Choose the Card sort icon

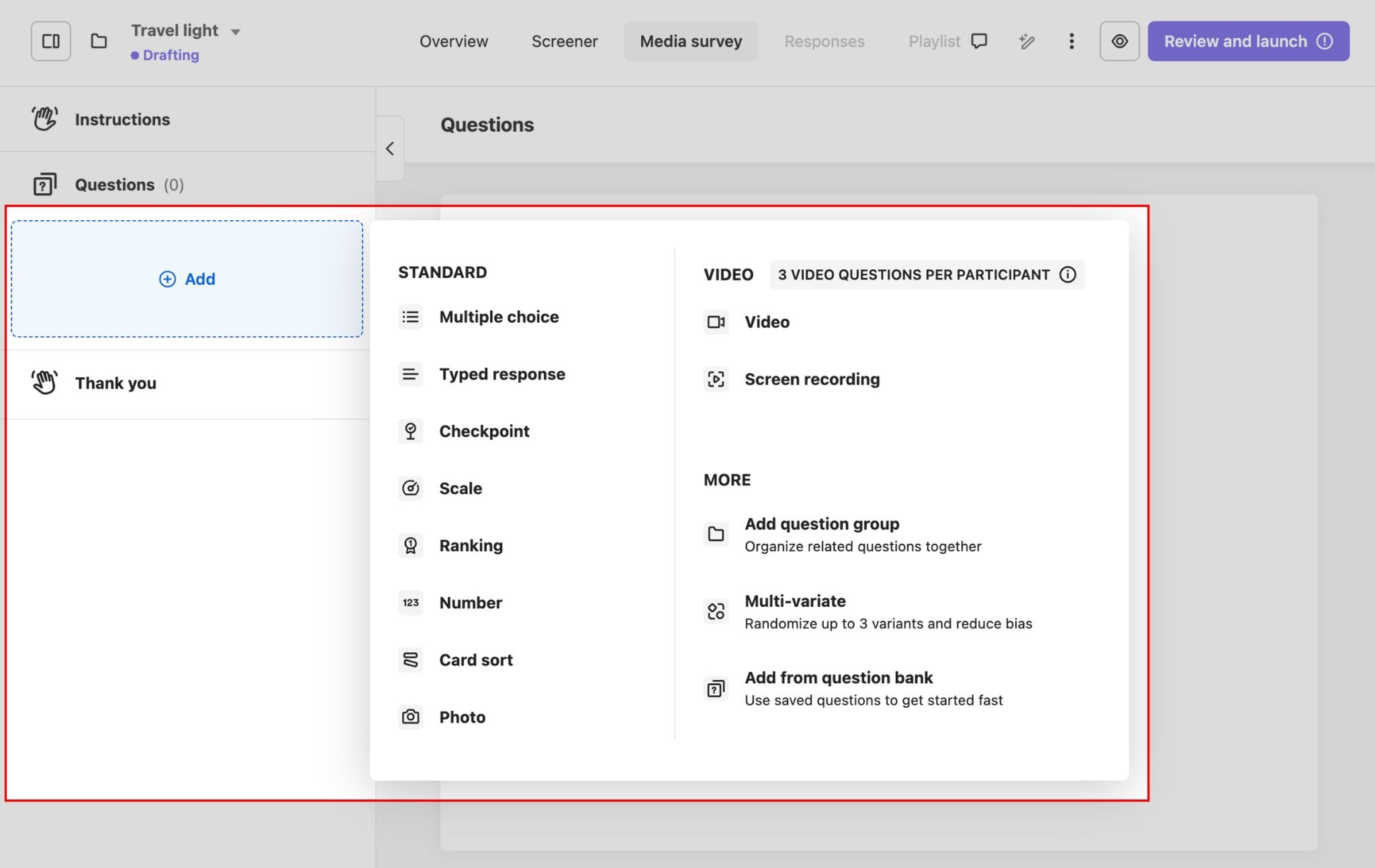(x=411, y=660)
